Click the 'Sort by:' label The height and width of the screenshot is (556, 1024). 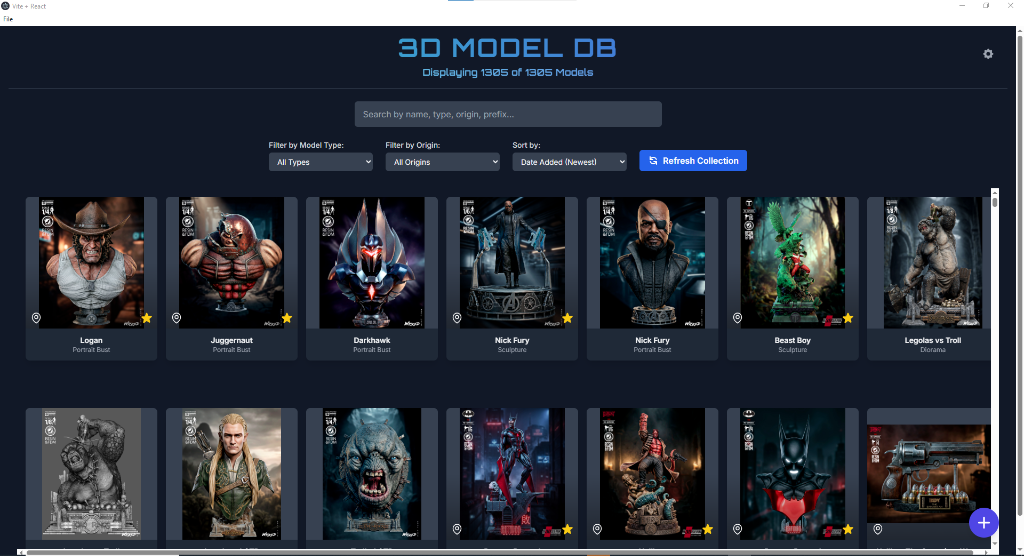point(526,145)
